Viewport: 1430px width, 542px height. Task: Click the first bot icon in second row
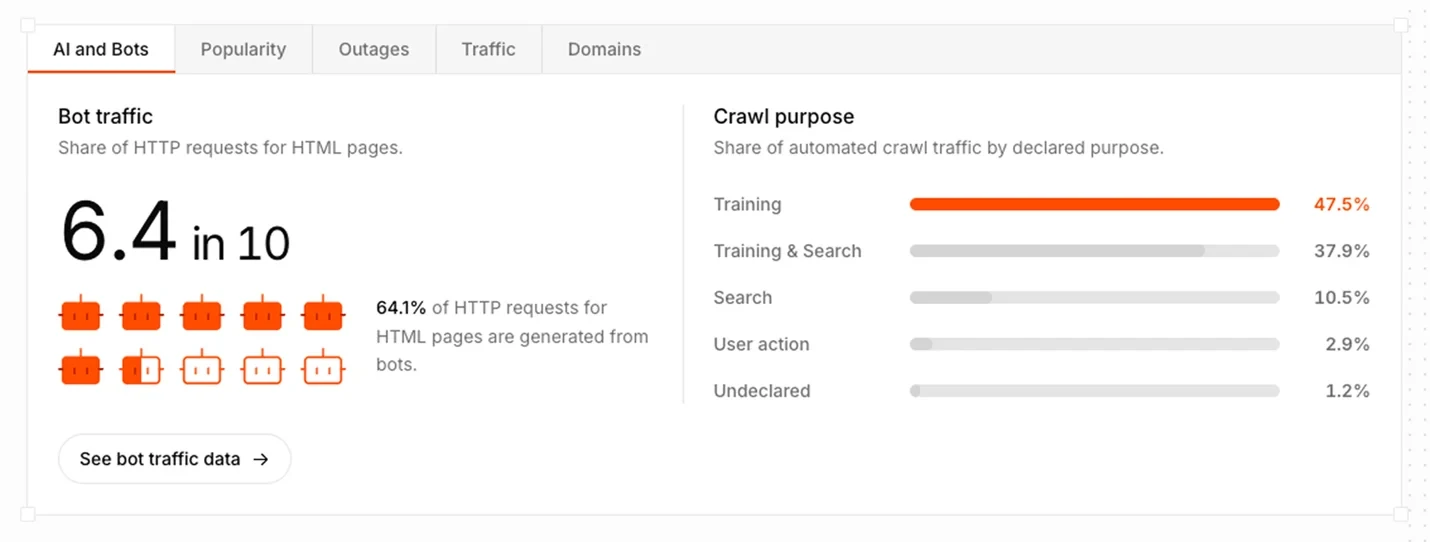click(x=80, y=368)
